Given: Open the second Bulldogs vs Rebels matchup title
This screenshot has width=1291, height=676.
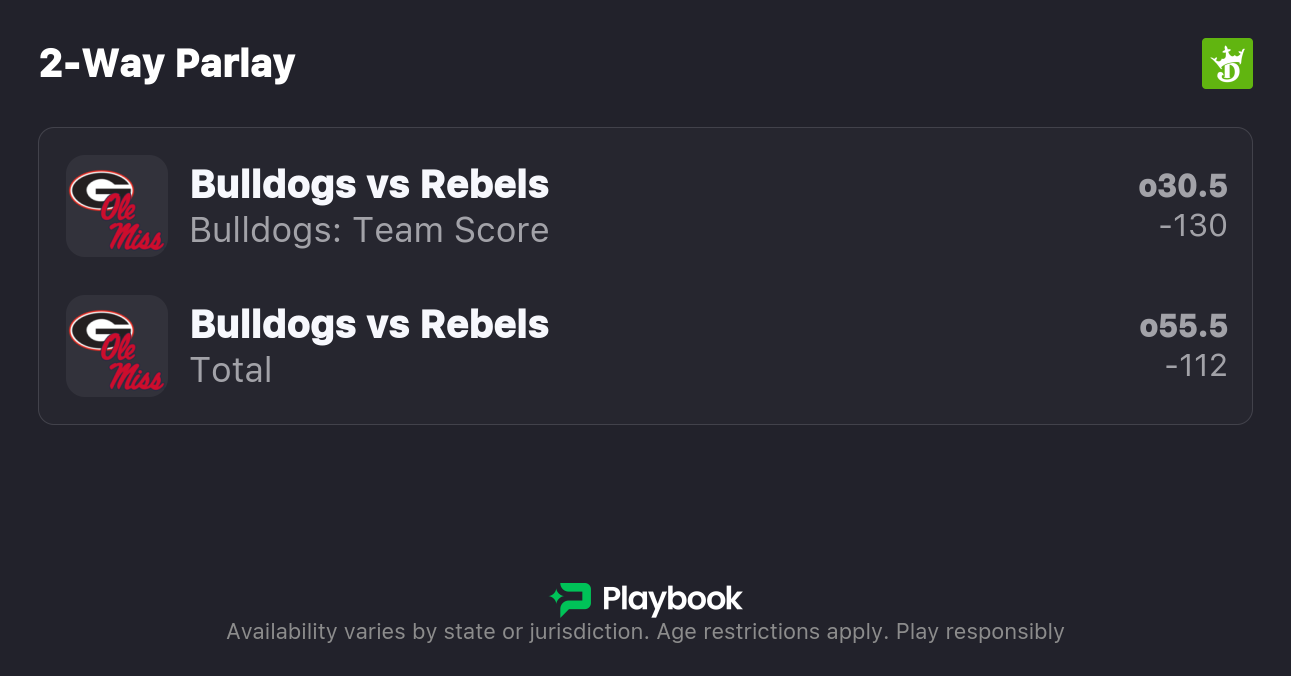Looking at the screenshot, I should 369,325.
